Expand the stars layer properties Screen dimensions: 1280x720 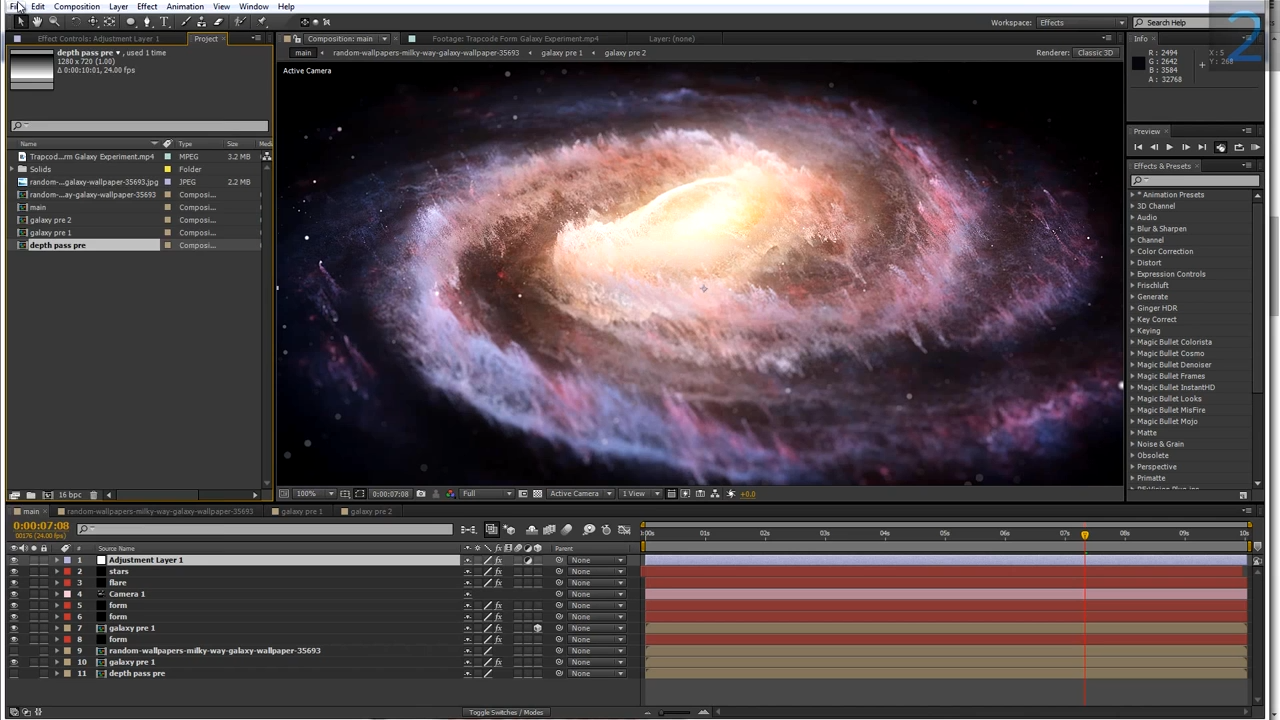click(x=57, y=571)
